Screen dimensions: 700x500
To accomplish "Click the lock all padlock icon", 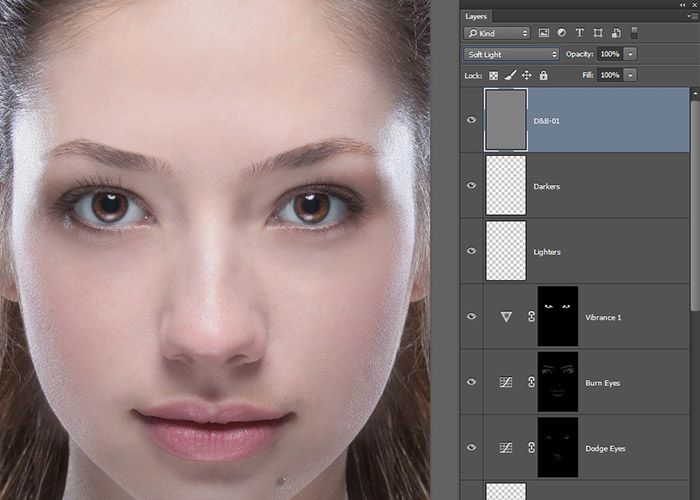I will pyautogui.click(x=543, y=75).
